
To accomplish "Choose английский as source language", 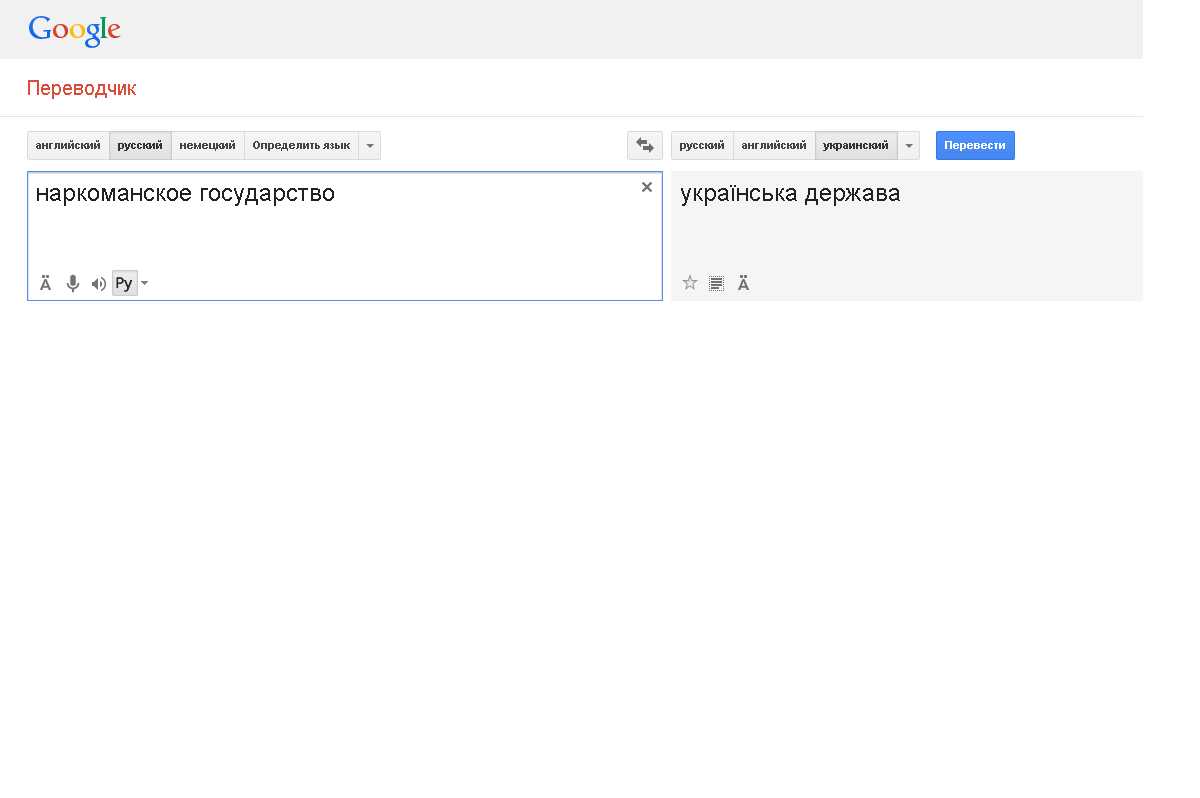I will (68, 146).
